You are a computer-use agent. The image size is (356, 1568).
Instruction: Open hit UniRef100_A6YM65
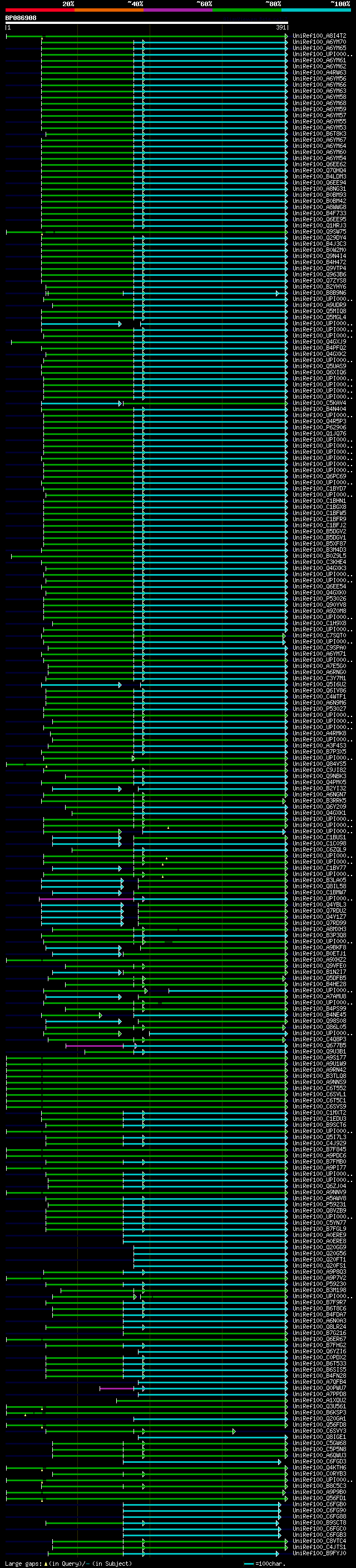pos(319,48)
